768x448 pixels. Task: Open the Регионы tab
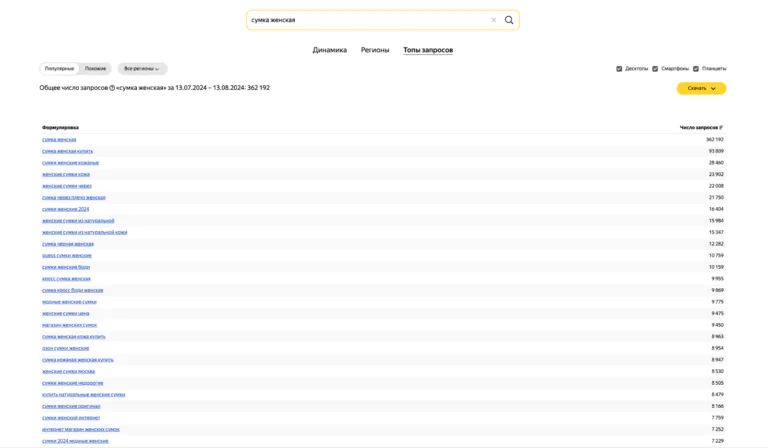(x=375, y=50)
